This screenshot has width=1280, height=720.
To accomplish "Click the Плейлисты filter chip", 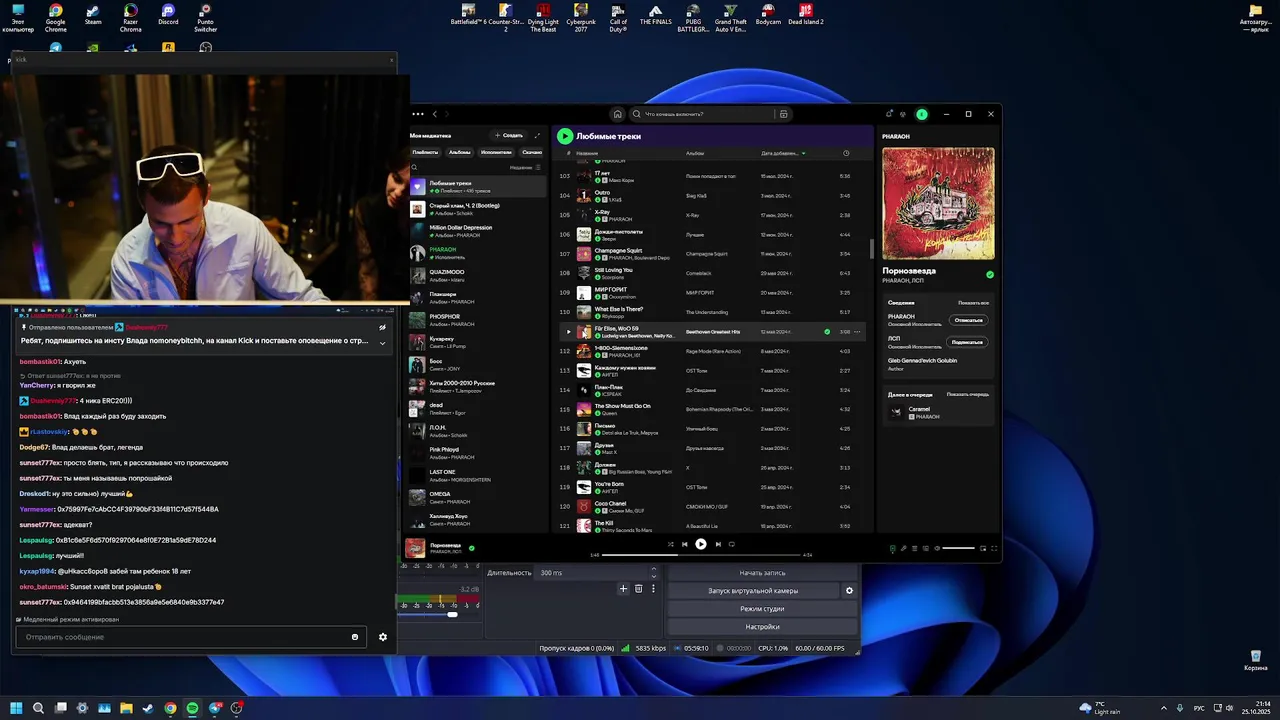I will click(425, 152).
